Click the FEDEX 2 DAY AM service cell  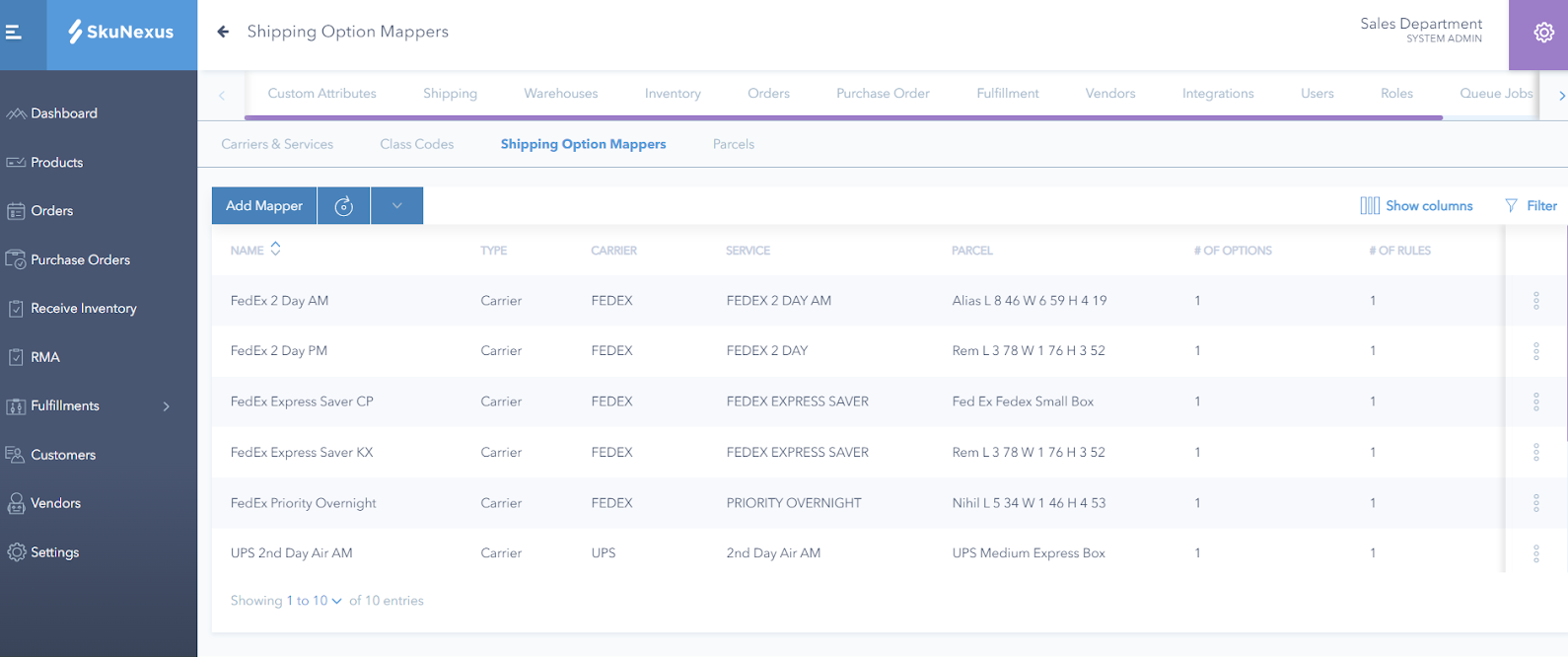pos(778,301)
